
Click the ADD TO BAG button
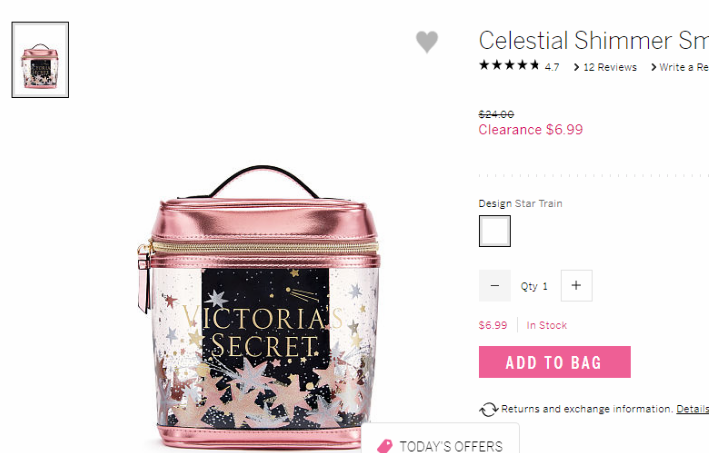pyautogui.click(x=555, y=362)
